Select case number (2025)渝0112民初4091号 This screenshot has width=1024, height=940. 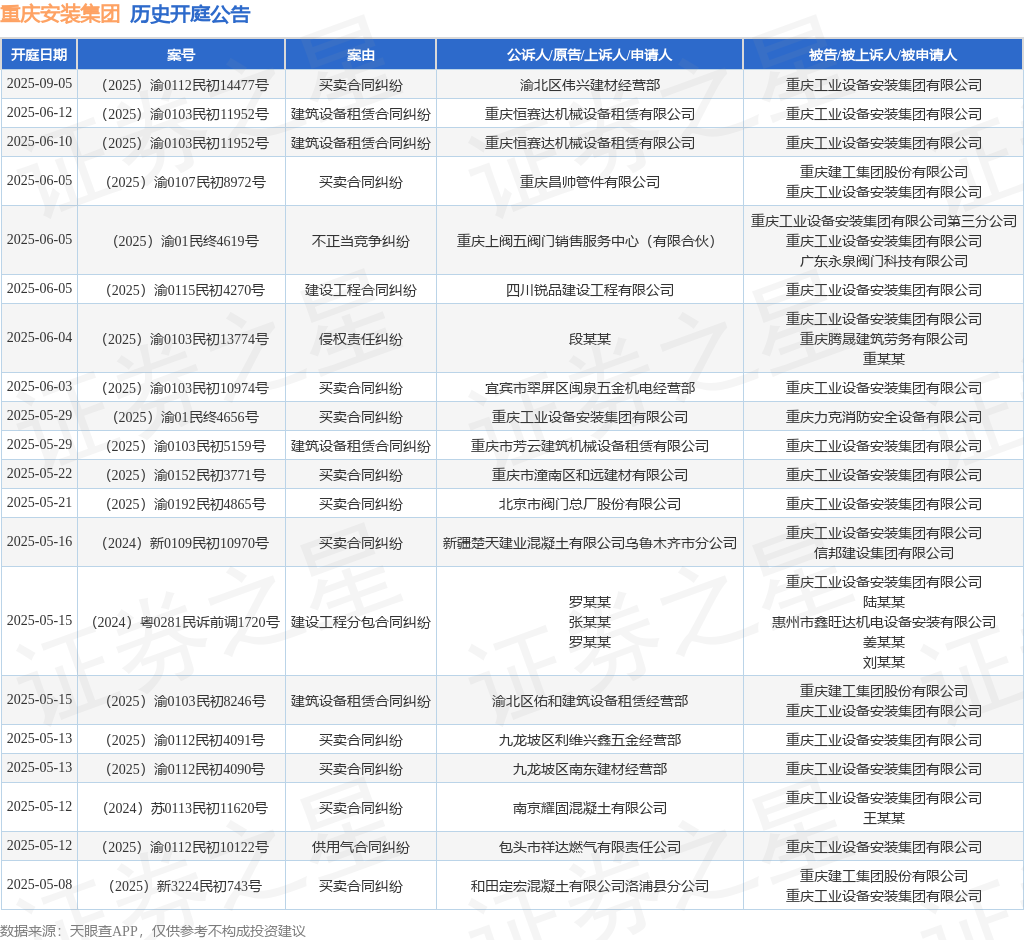pyautogui.click(x=185, y=739)
